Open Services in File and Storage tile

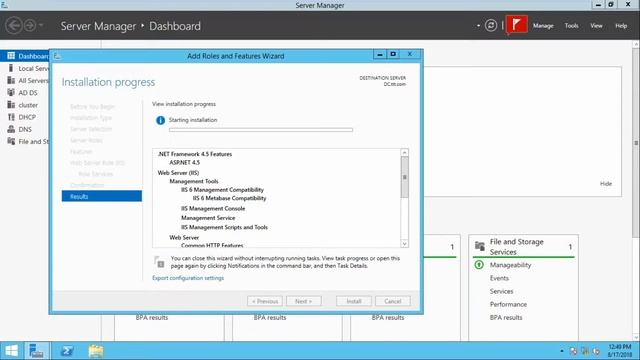click(501, 291)
